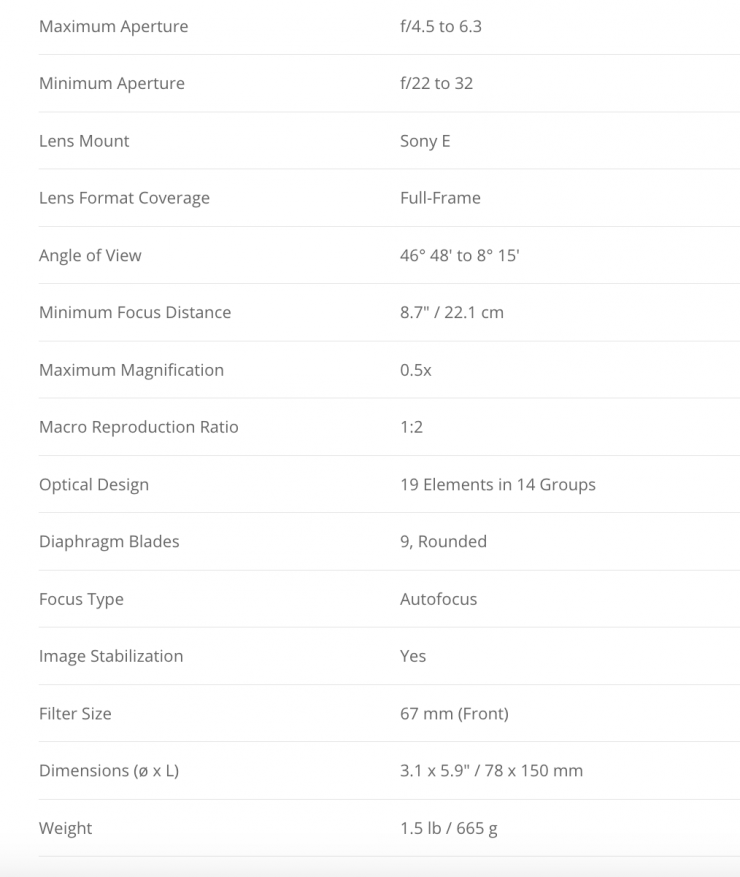
Task: Select the 8.7" / 22.1 cm value
Action: click(452, 312)
